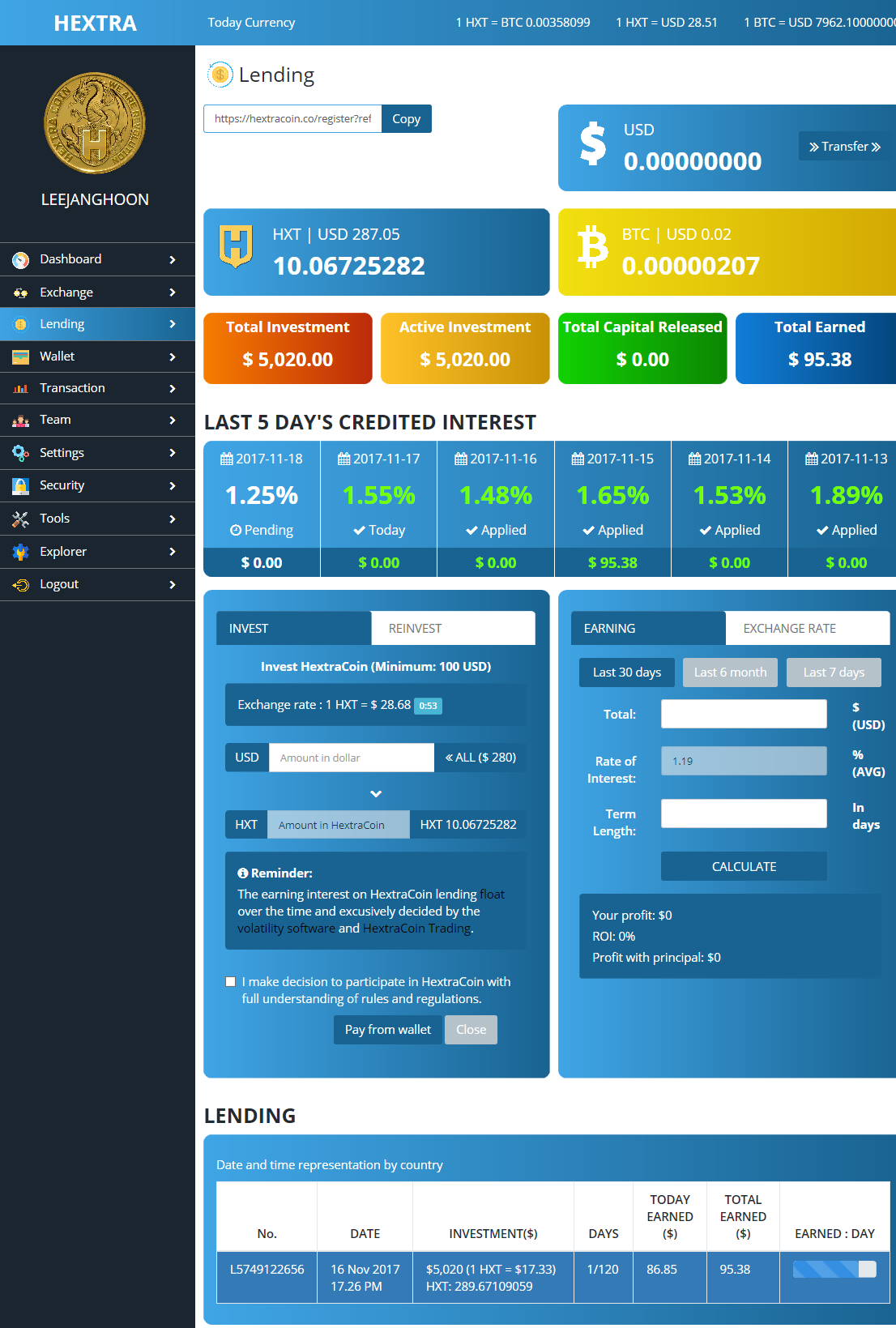The width and height of the screenshot is (896, 1328).
Task: Check the participation agreement checkbox
Action: coord(230,982)
